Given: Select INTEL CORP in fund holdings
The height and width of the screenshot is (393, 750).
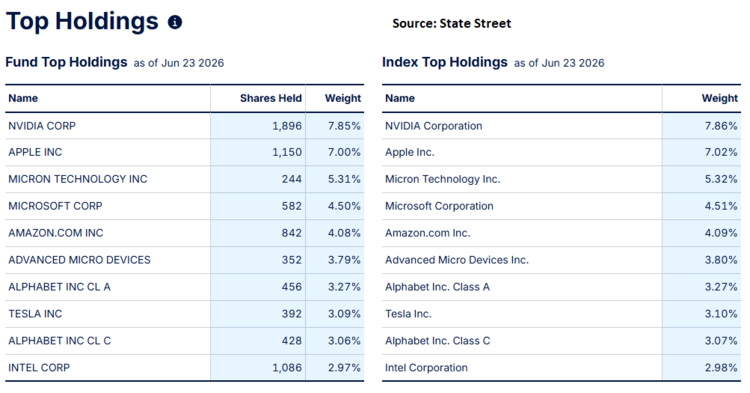Looking at the screenshot, I should (x=39, y=368).
